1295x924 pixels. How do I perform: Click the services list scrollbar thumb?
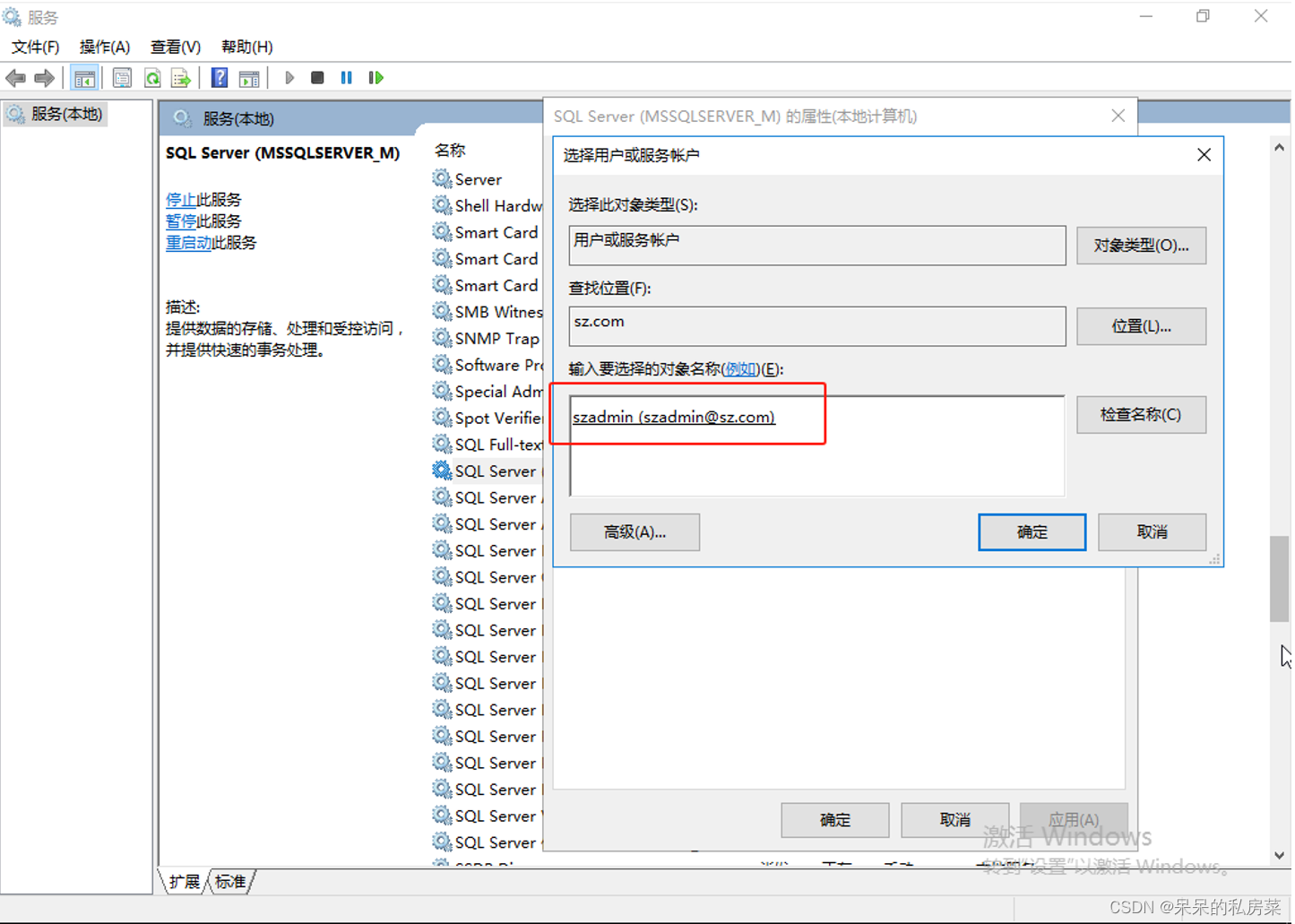[x=1279, y=579]
